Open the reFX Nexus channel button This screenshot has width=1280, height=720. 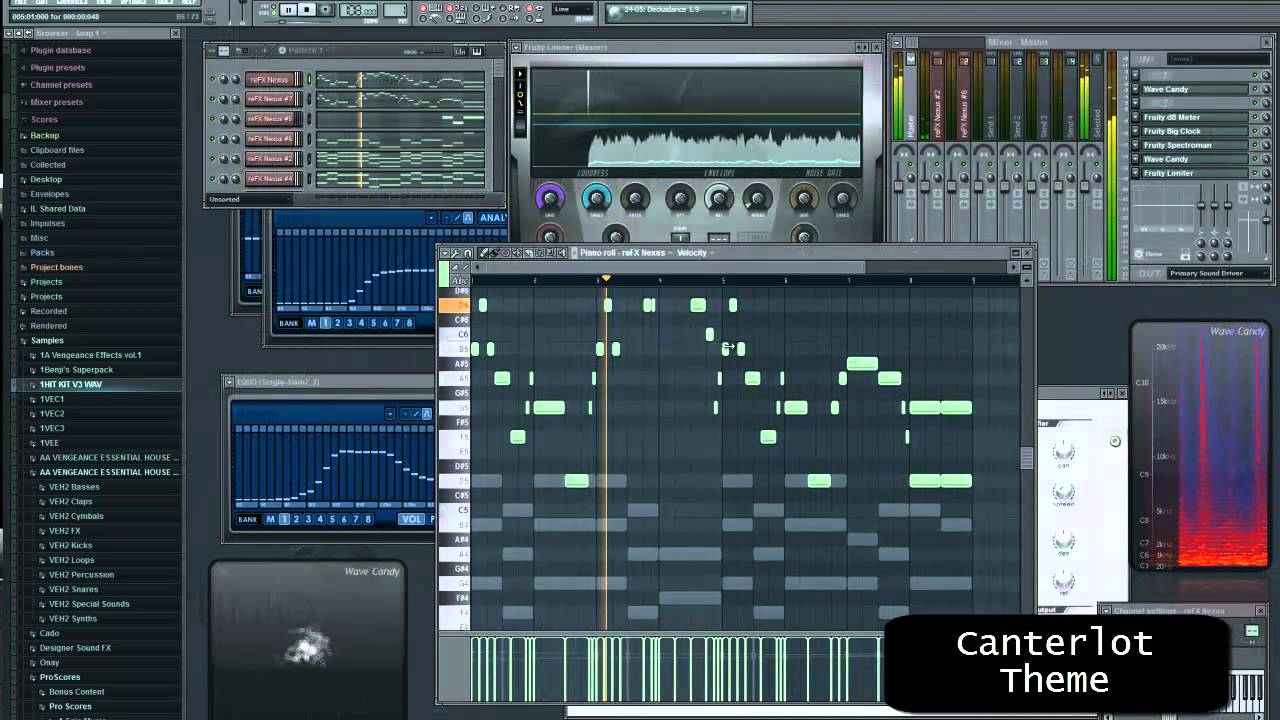[271, 80]
